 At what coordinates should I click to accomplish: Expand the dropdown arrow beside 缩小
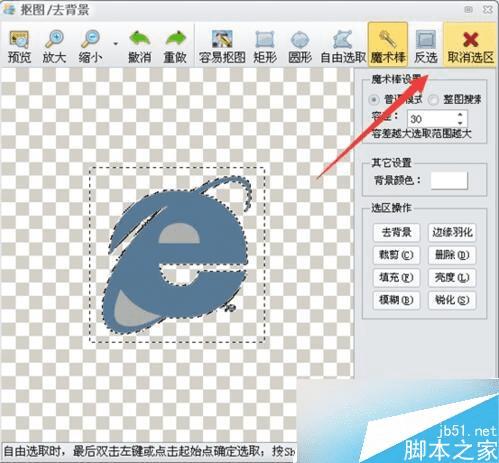(116, 44)
